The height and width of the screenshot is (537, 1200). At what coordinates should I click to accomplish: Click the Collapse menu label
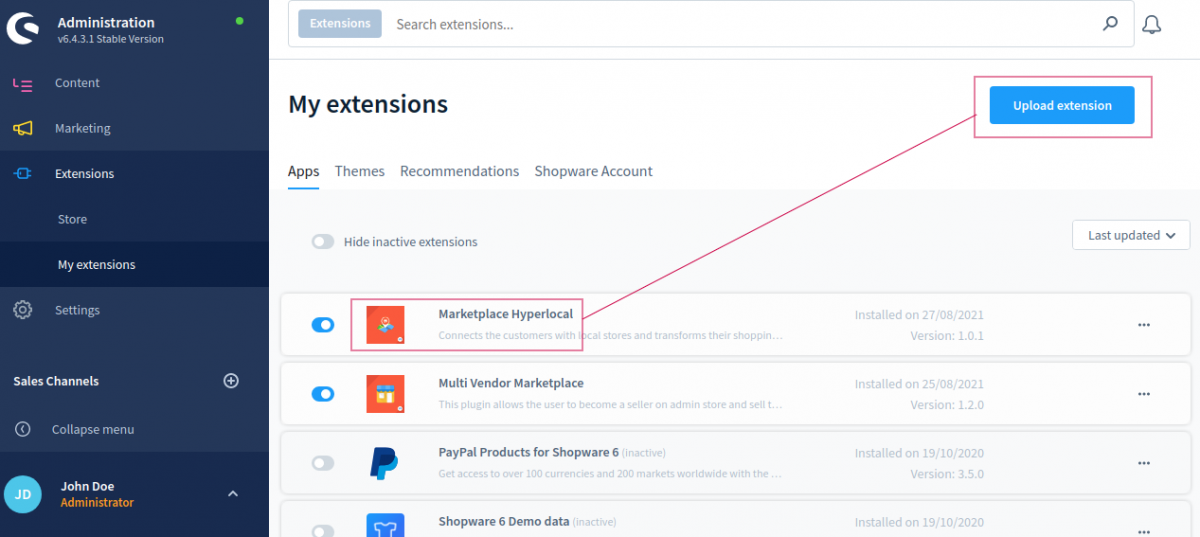click(x=93, y=429)
